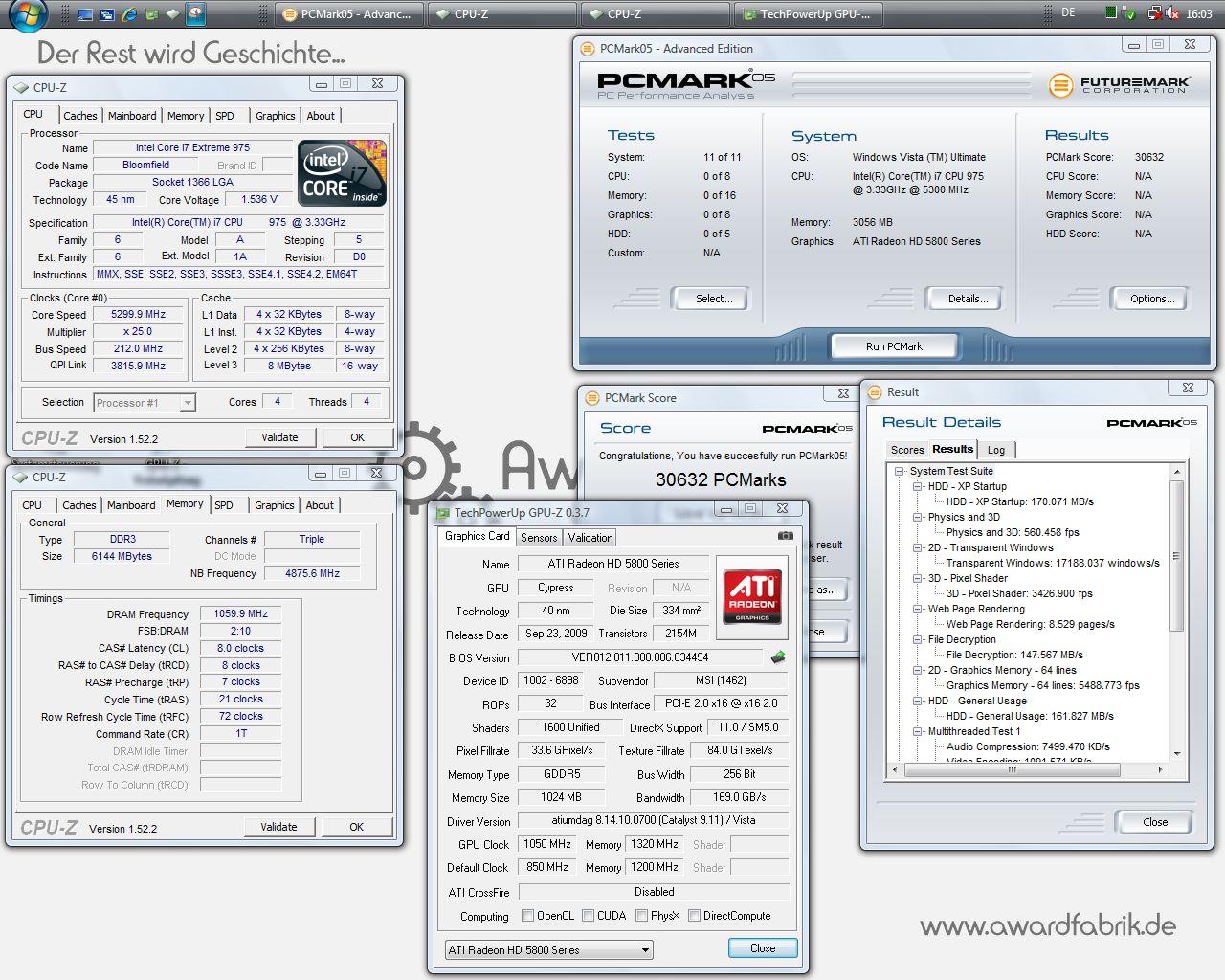Select the Web Page Rendering: 8.529 pages/s row

(x=1030, y=624)
